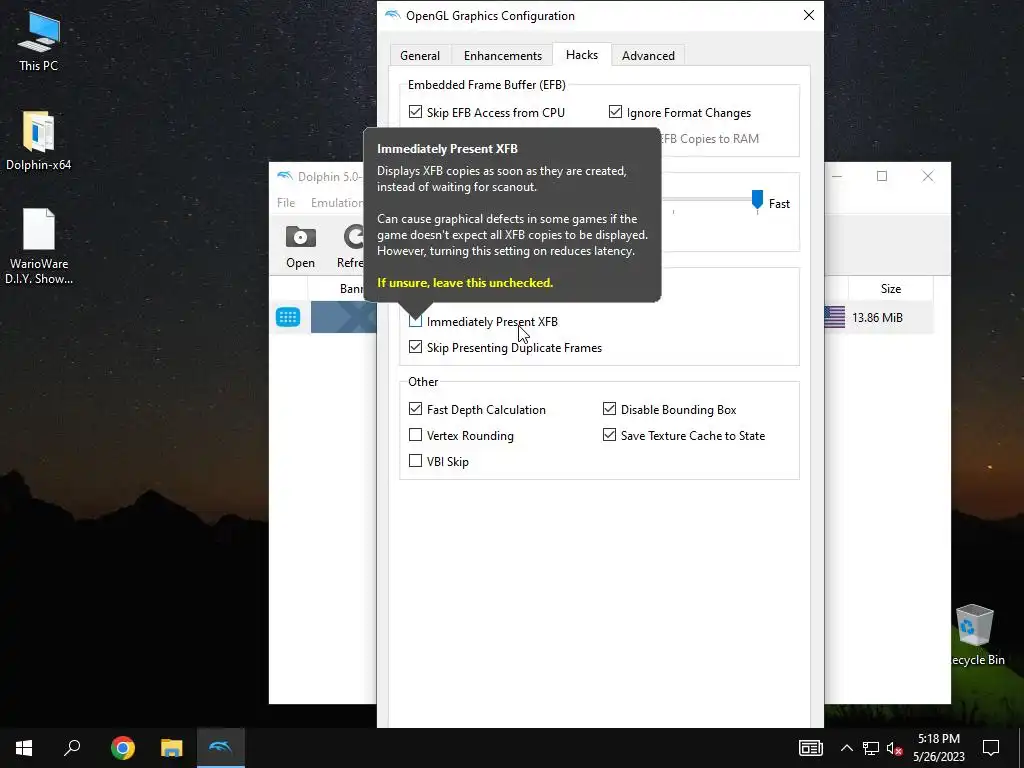The width and height of the screenshot is (1024, 768).
Task: Toggle Skip Presenting Duplicate Frames
Action: point(415,347)
